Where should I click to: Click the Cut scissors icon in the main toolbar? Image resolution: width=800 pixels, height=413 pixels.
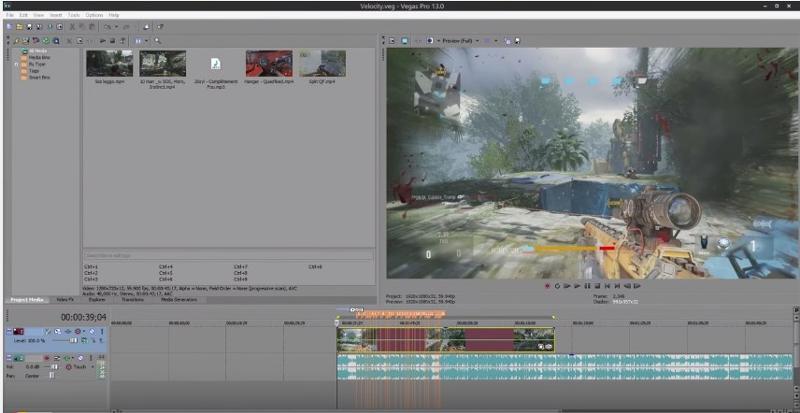[72, 27]
